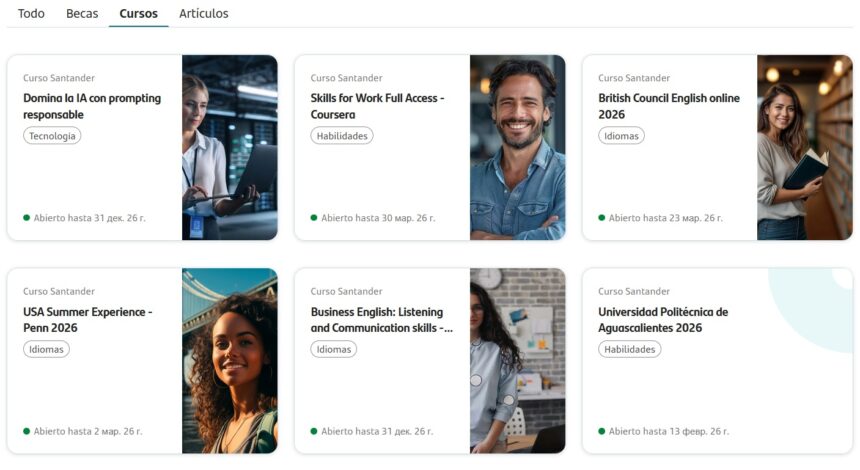Click 'Abierto hasta 23 мар. 26 г.' text
The height and width of the screenshot is (470, 860).
point(665,218)
